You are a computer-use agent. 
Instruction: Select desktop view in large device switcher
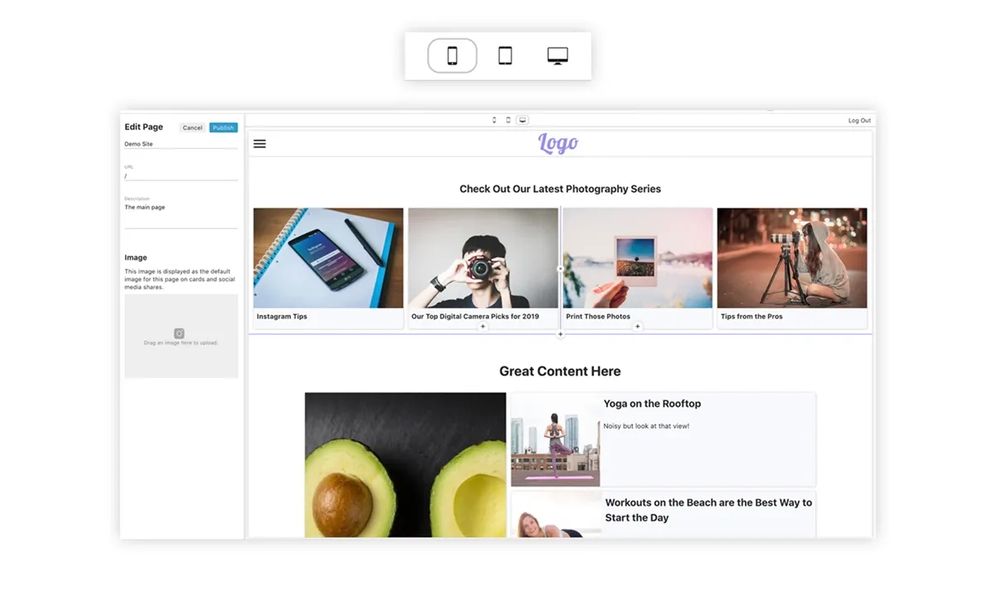[558, 56]
